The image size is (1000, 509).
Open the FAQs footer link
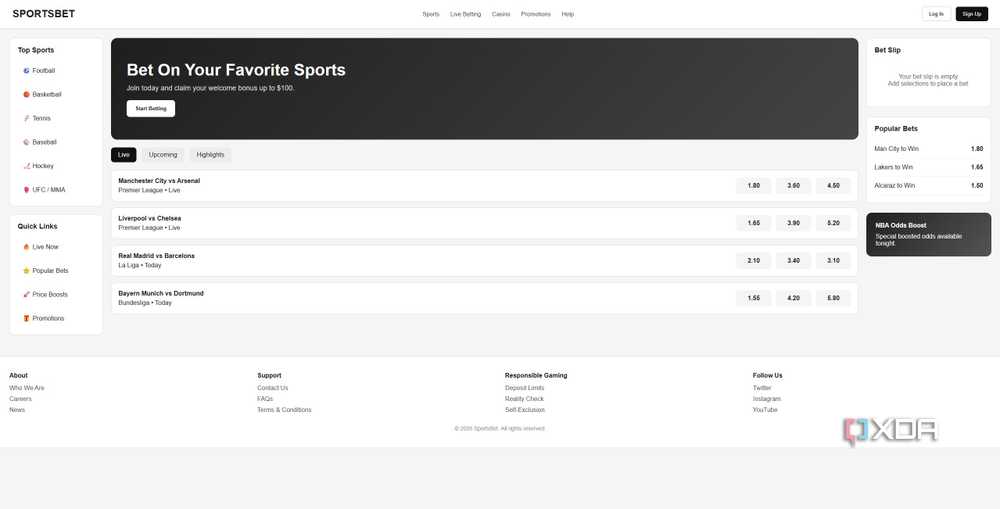tap(265, 399)
